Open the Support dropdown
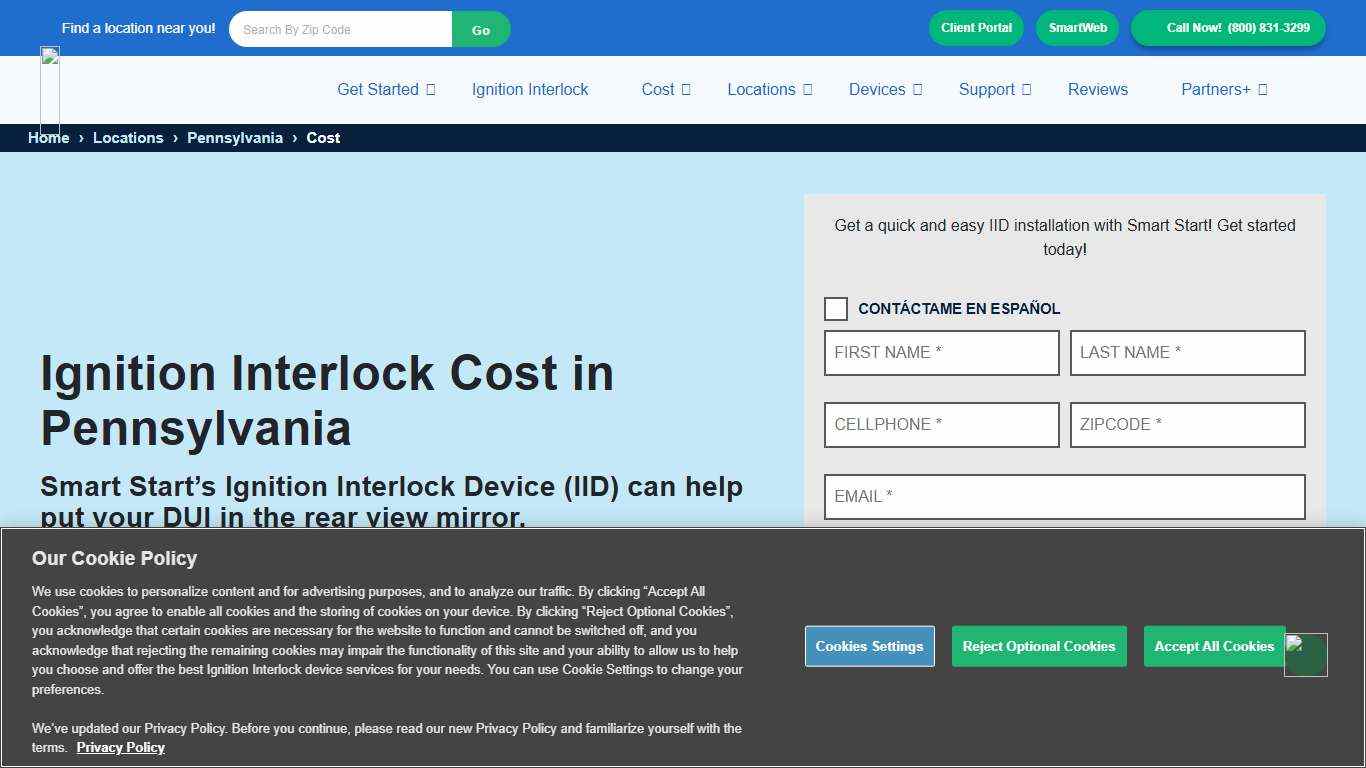Screen dimensions: 1366x768 (993, 90)
